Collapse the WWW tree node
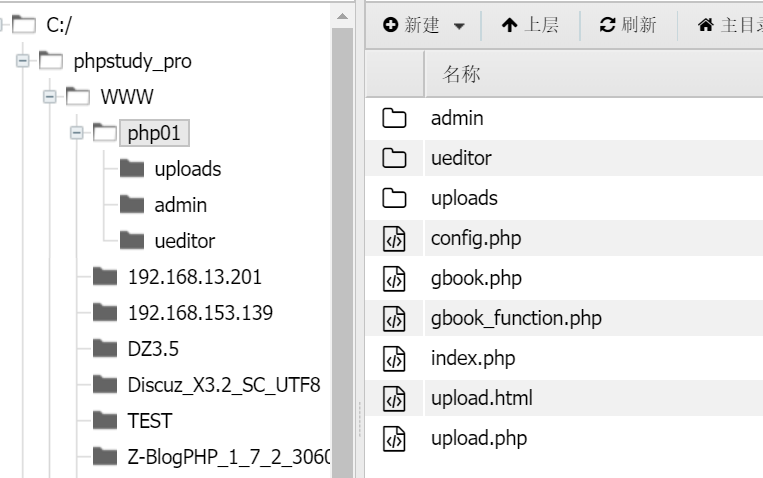 pyautogui.click(x=50, y=97)
